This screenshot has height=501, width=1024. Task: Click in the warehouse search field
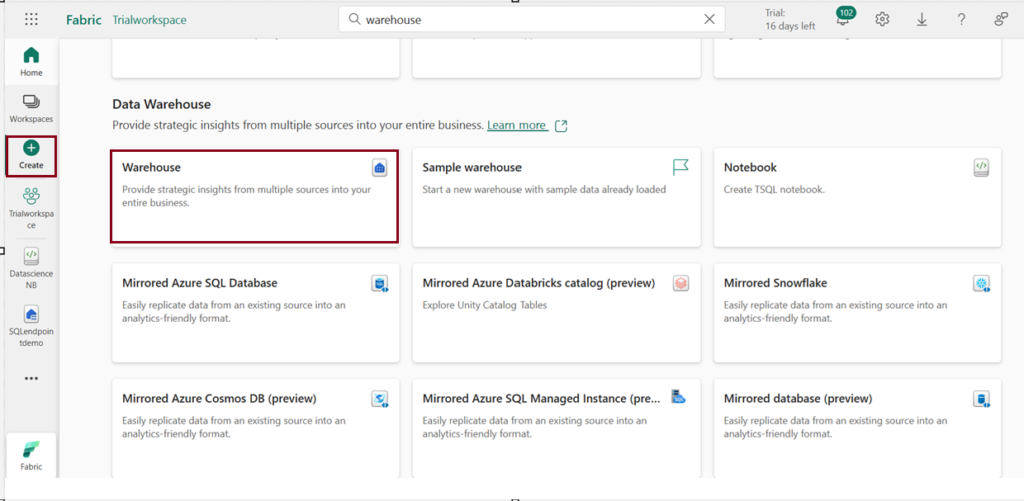point(530,19)
